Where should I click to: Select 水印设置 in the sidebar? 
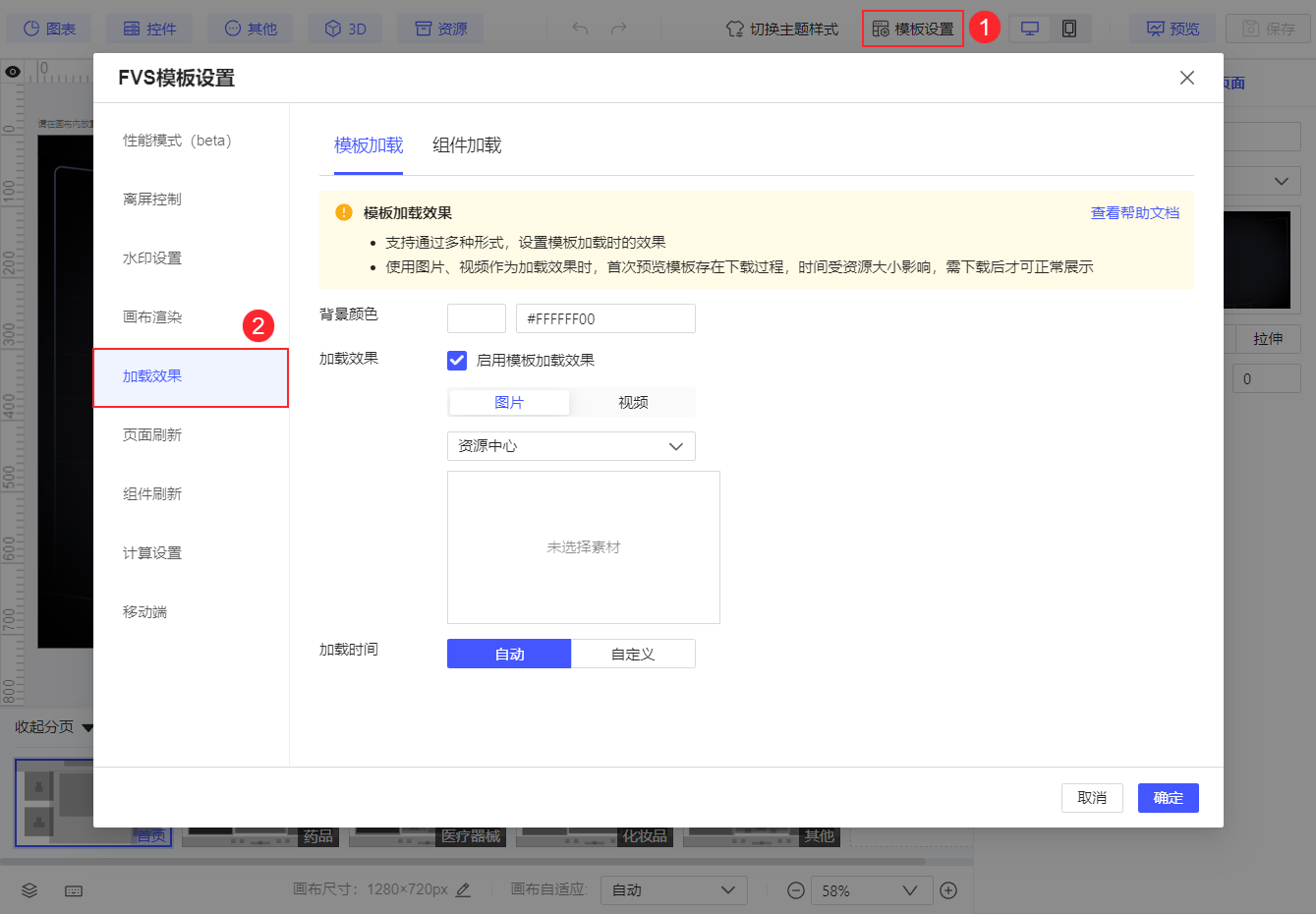(x=191, y=258)
